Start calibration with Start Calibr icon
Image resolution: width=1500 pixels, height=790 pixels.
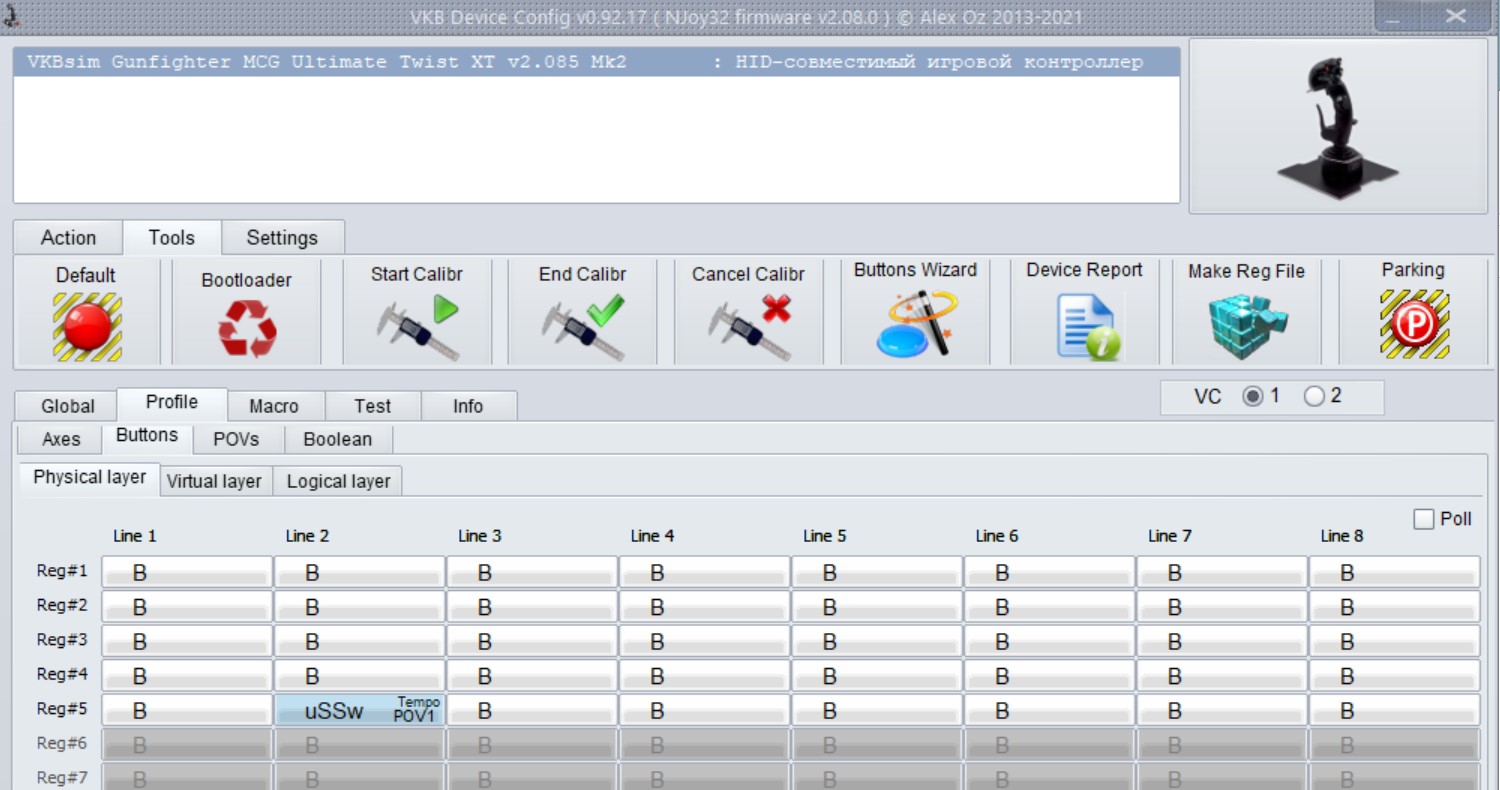click(x=417, y=328)
